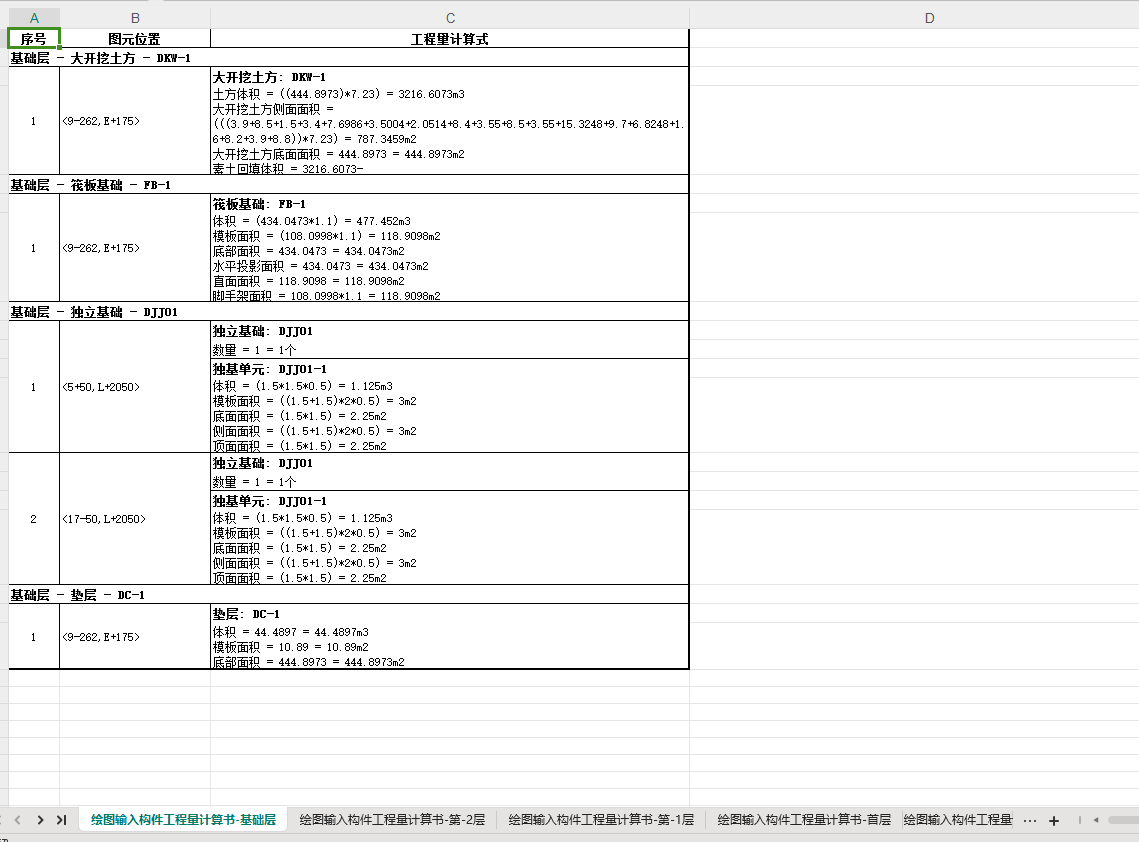Screen dimensions: 1139x842
Task: Switch to the 绘图输入构件工程量计算书-第-2层 sheet tab
Action: [x=392, y=819]
